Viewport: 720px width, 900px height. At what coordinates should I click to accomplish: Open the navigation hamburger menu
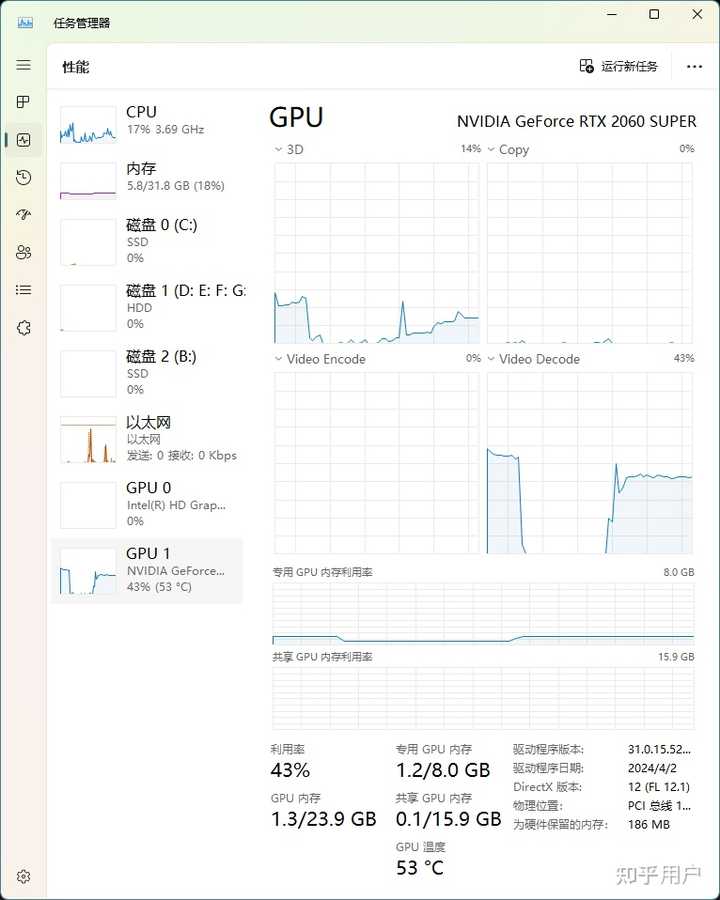click(x=23, y=65)
